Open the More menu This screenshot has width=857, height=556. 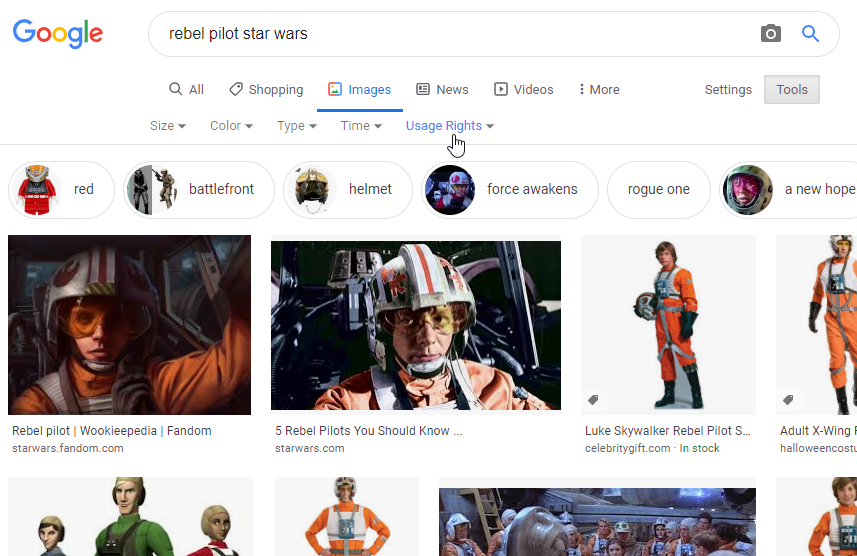pos(599,89)
